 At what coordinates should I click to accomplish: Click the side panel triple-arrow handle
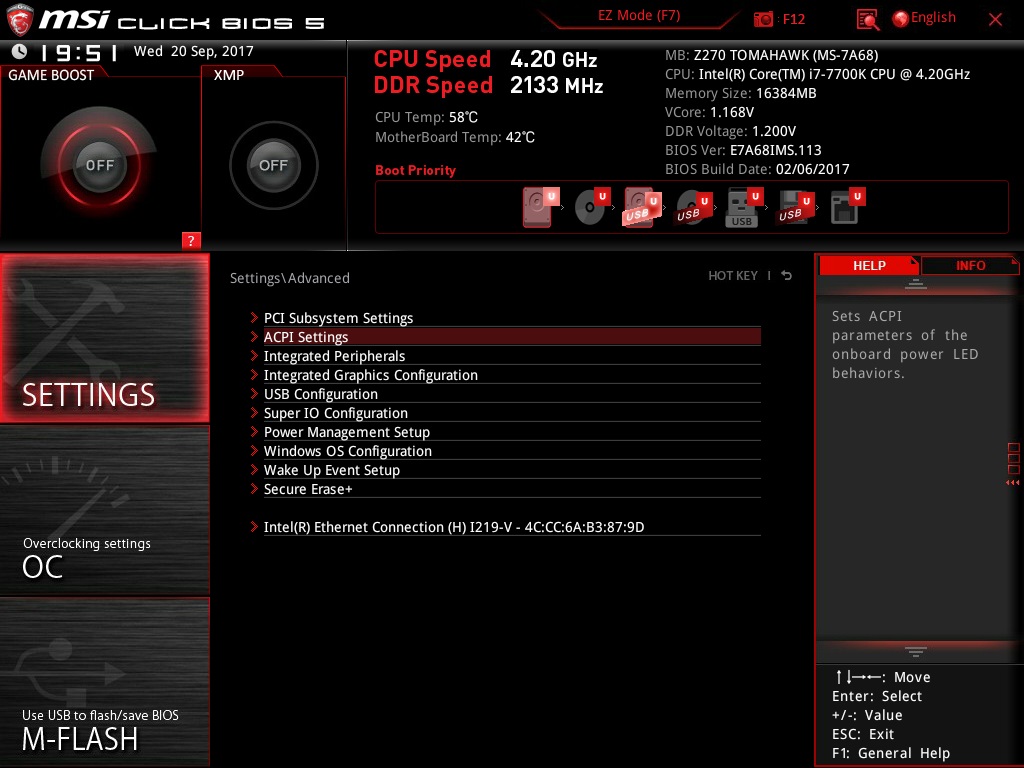click(1012, 483)
